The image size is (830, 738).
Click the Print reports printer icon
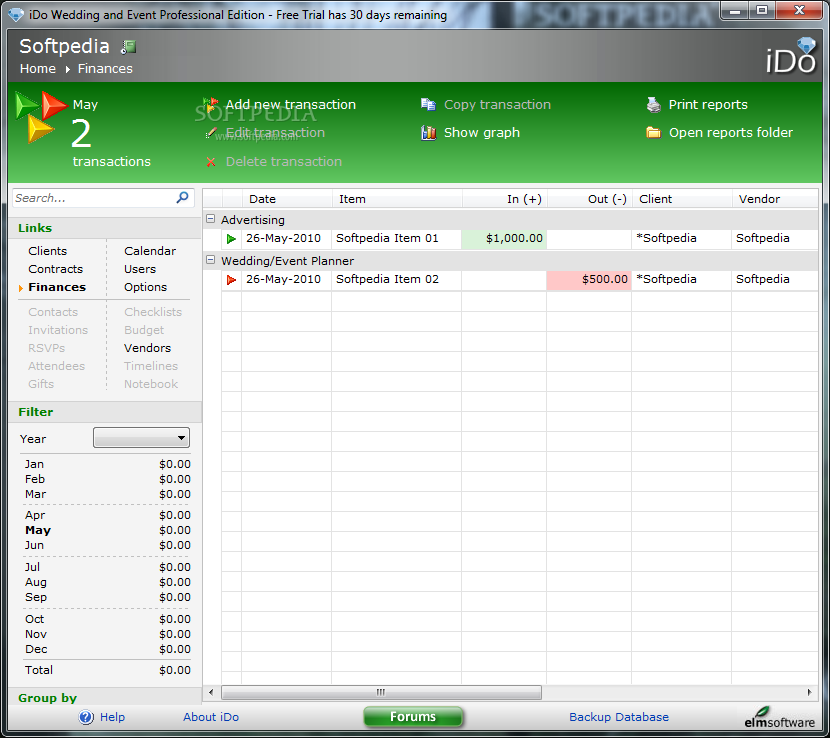coord(654,105)
